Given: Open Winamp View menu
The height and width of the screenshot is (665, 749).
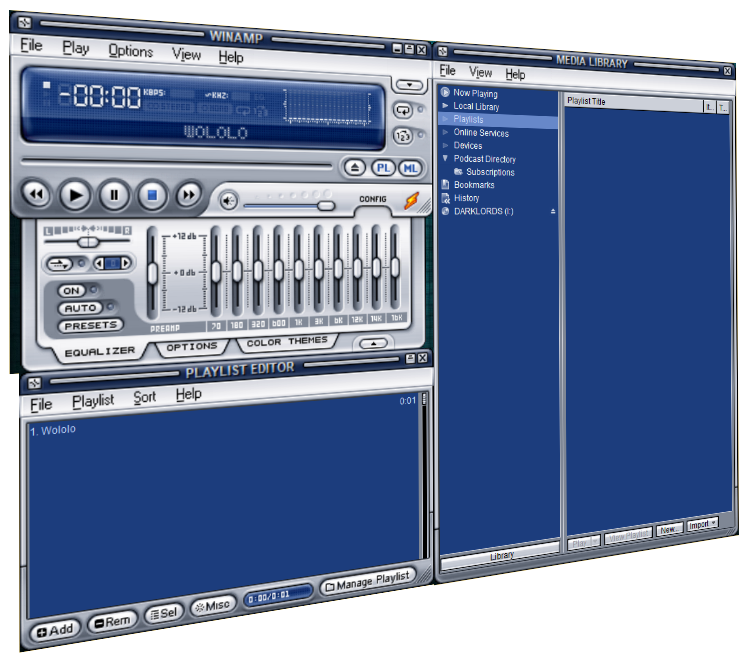Looking at the screenshot, I should (x=186, y=54).
